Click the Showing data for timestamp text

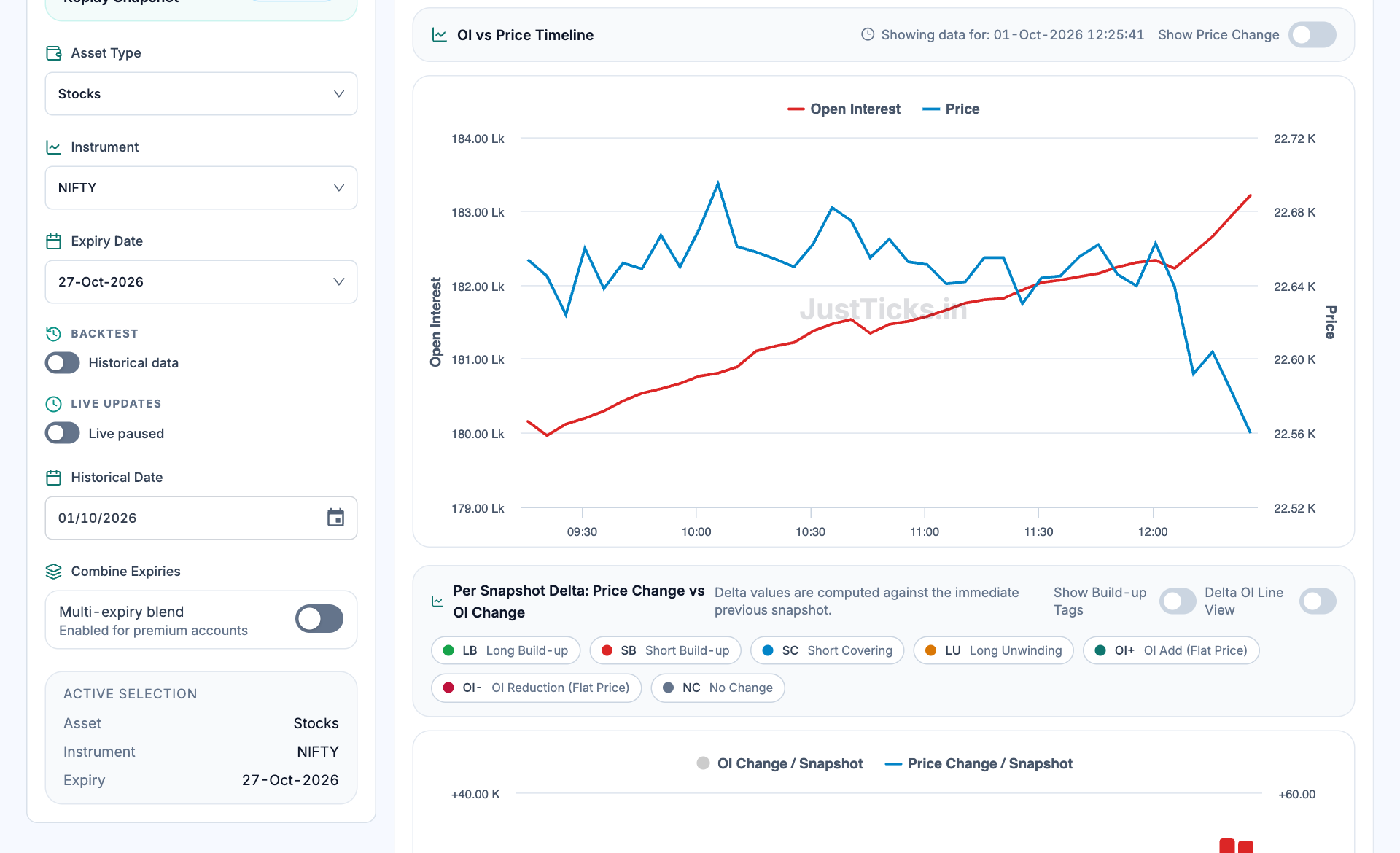[1013, 35]
